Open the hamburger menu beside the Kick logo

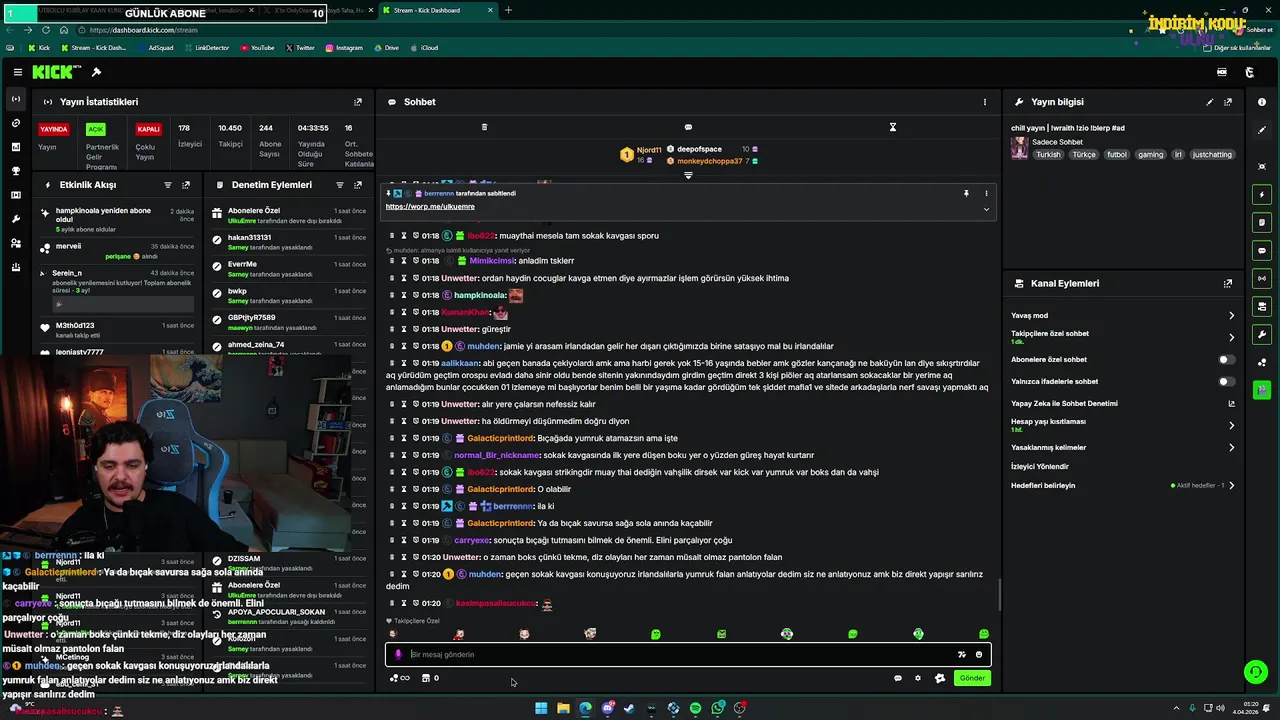(18, 72)
